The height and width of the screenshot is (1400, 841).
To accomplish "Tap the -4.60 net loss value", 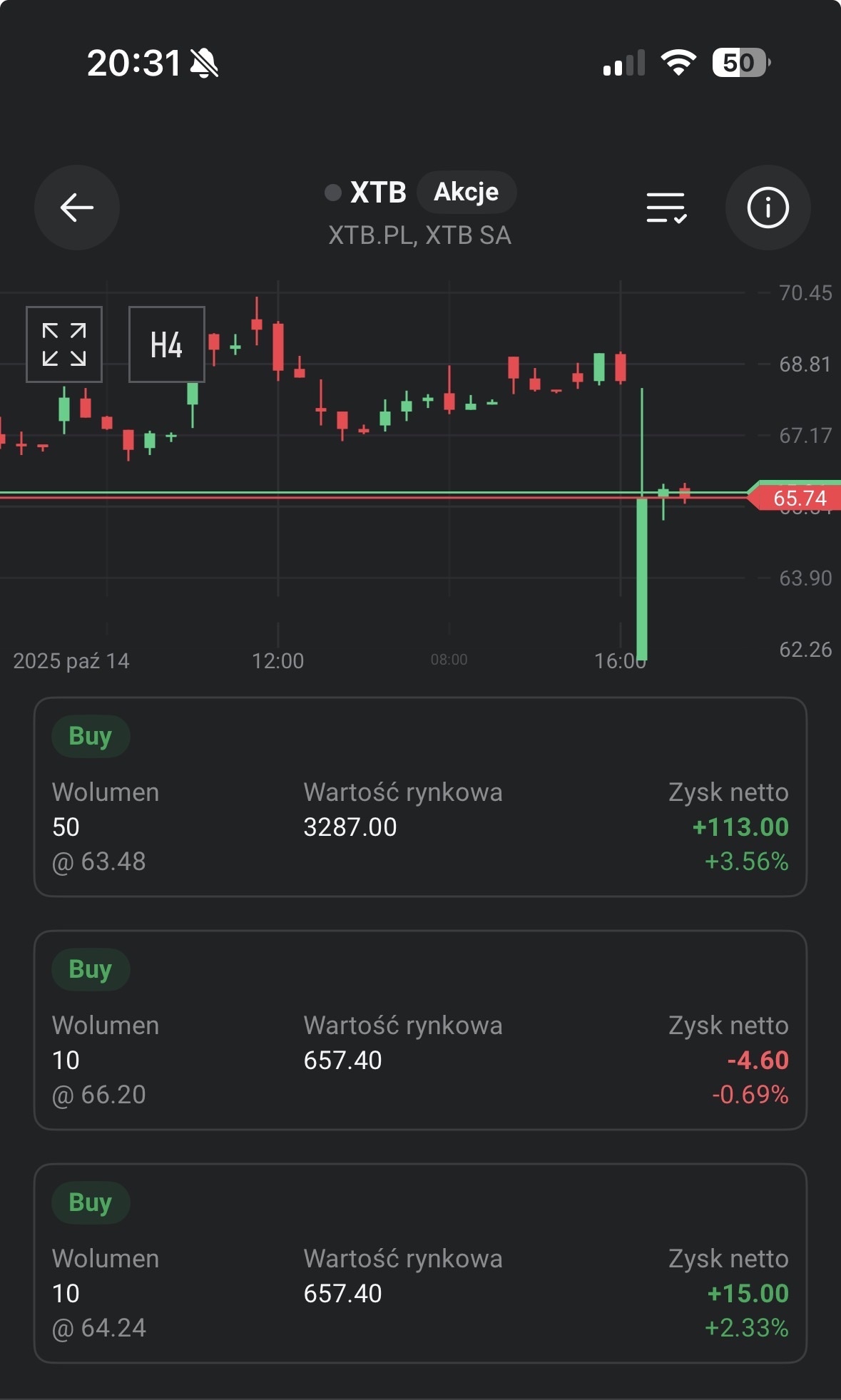I will (757, 1061).
